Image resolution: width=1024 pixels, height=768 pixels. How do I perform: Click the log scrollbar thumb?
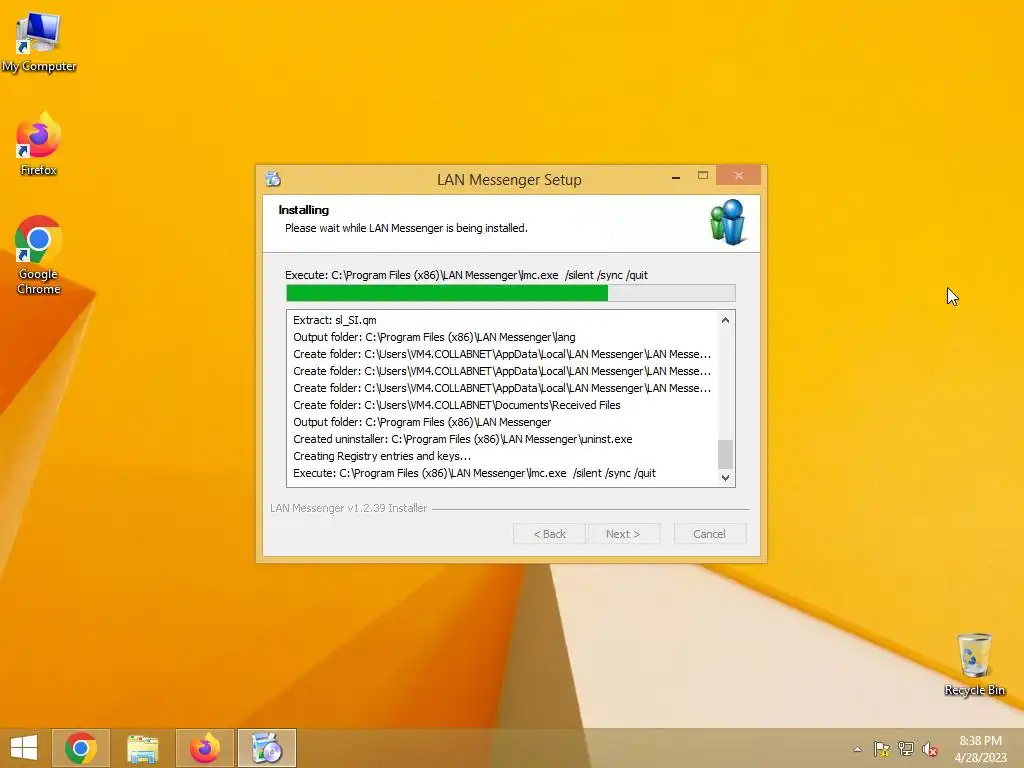pyautogui.click(x=725, y=454)
